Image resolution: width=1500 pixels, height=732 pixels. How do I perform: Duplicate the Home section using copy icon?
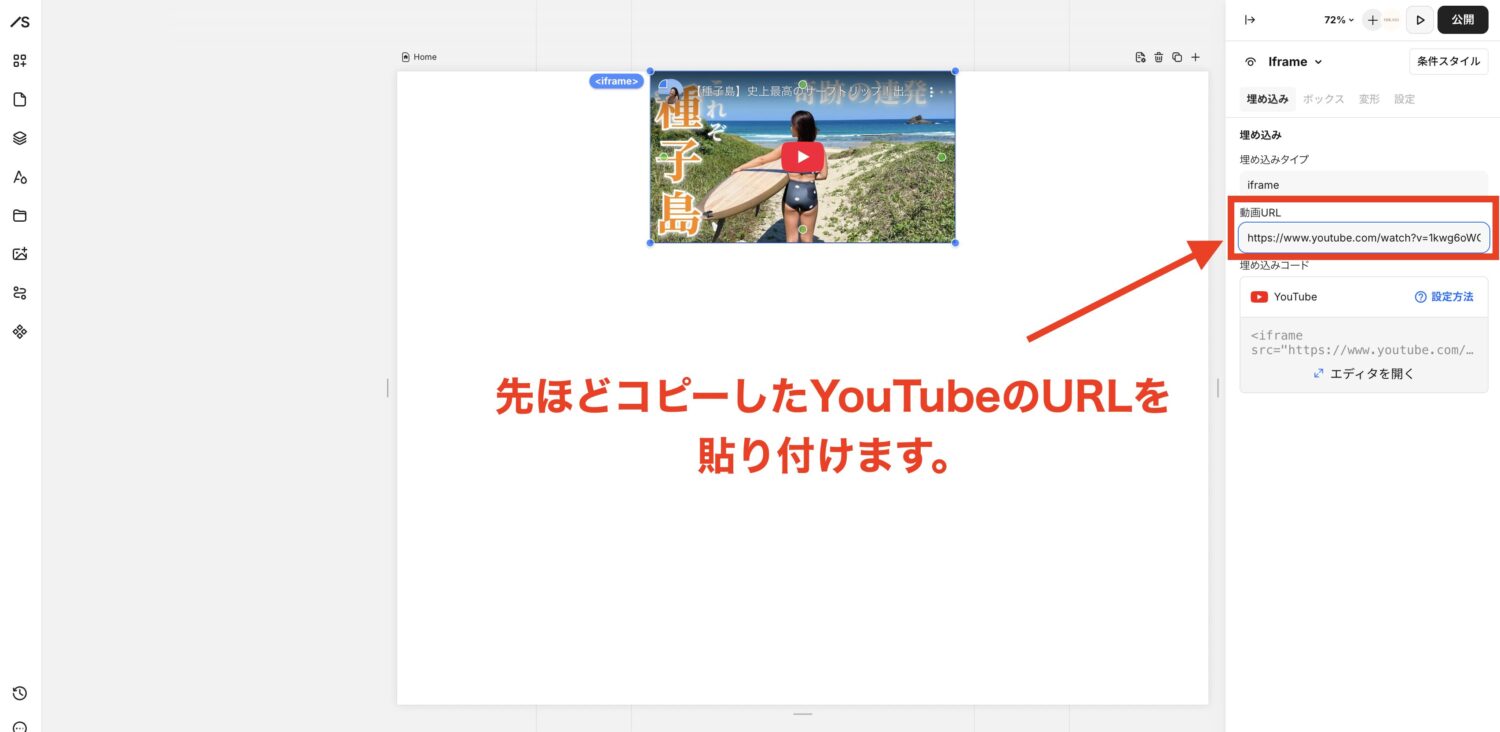point(1177,58)
